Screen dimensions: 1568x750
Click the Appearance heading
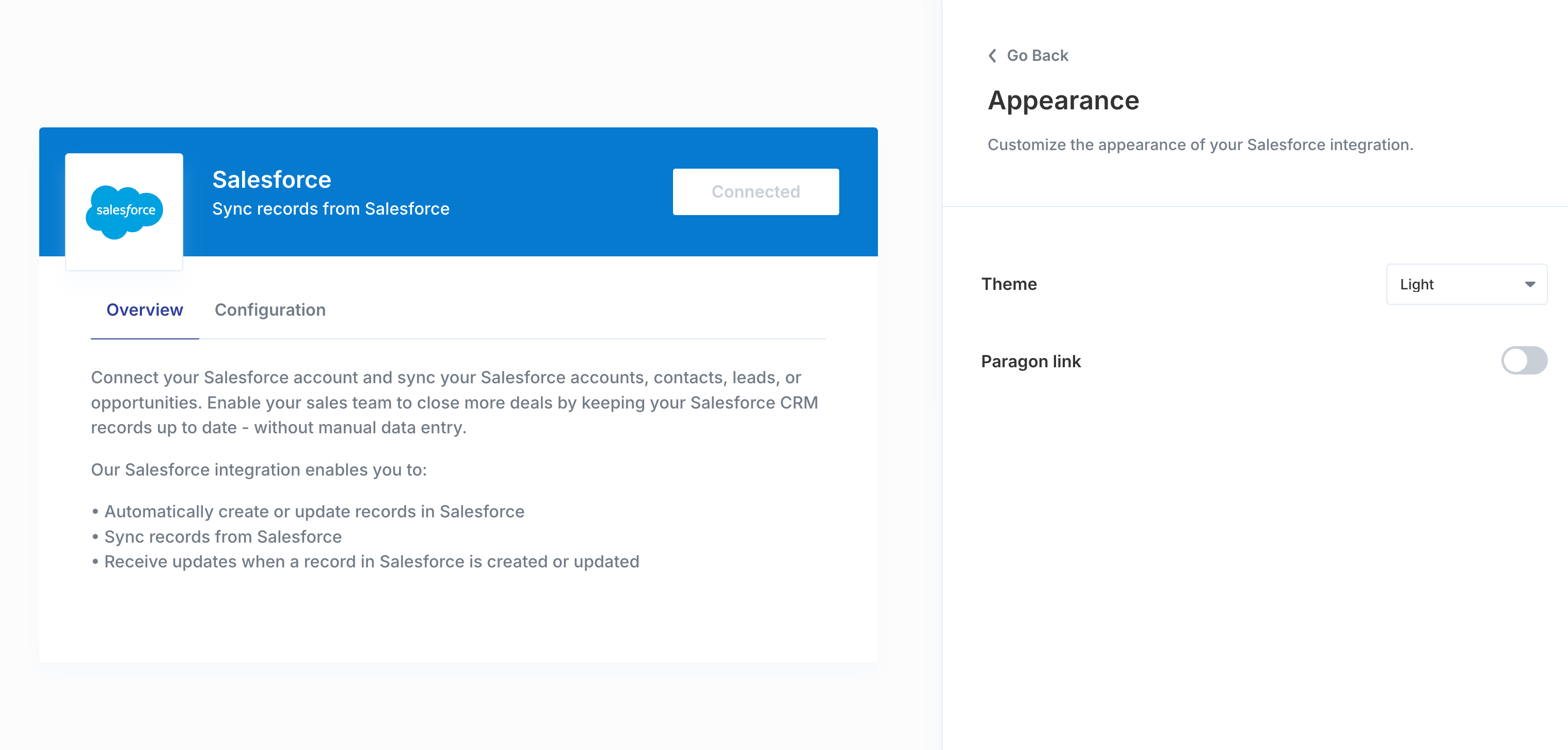point(1063,101)
